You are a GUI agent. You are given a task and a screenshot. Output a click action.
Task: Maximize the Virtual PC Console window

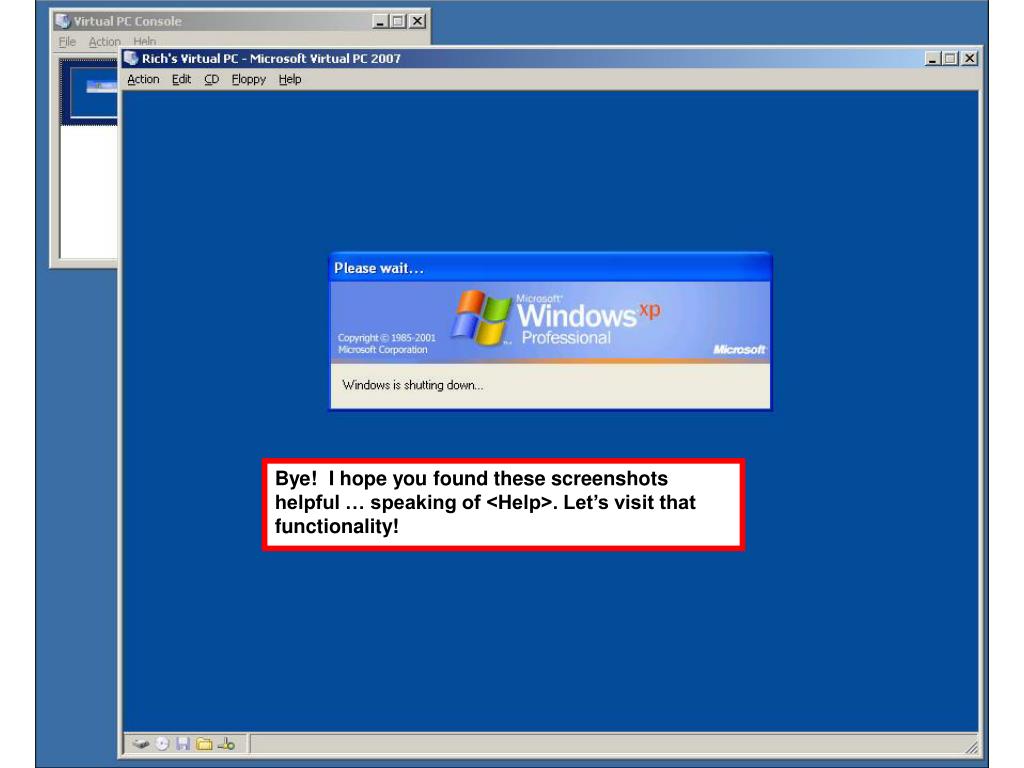pos(397,22)
